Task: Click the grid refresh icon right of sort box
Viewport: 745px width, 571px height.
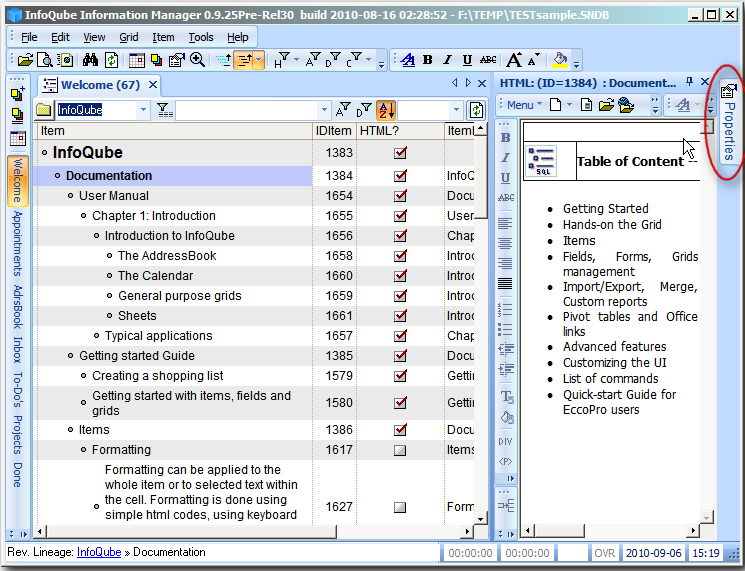Action: tap(476, 110)
